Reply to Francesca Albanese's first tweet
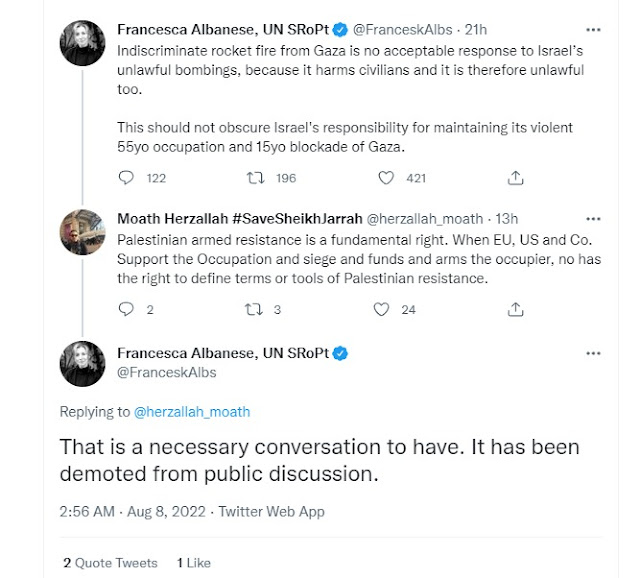This screenshot has width=640, height=578. (x=127, y=178)
